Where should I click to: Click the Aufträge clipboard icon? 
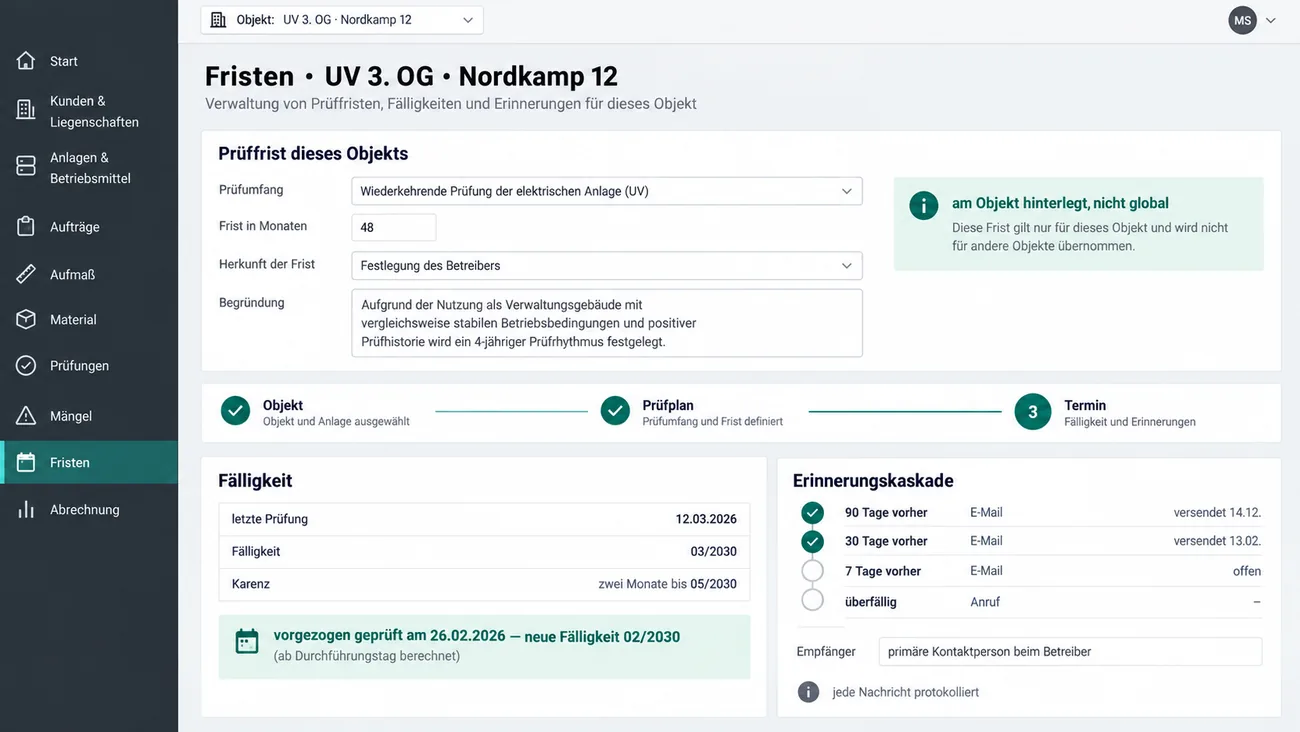(x=26, y=227)
